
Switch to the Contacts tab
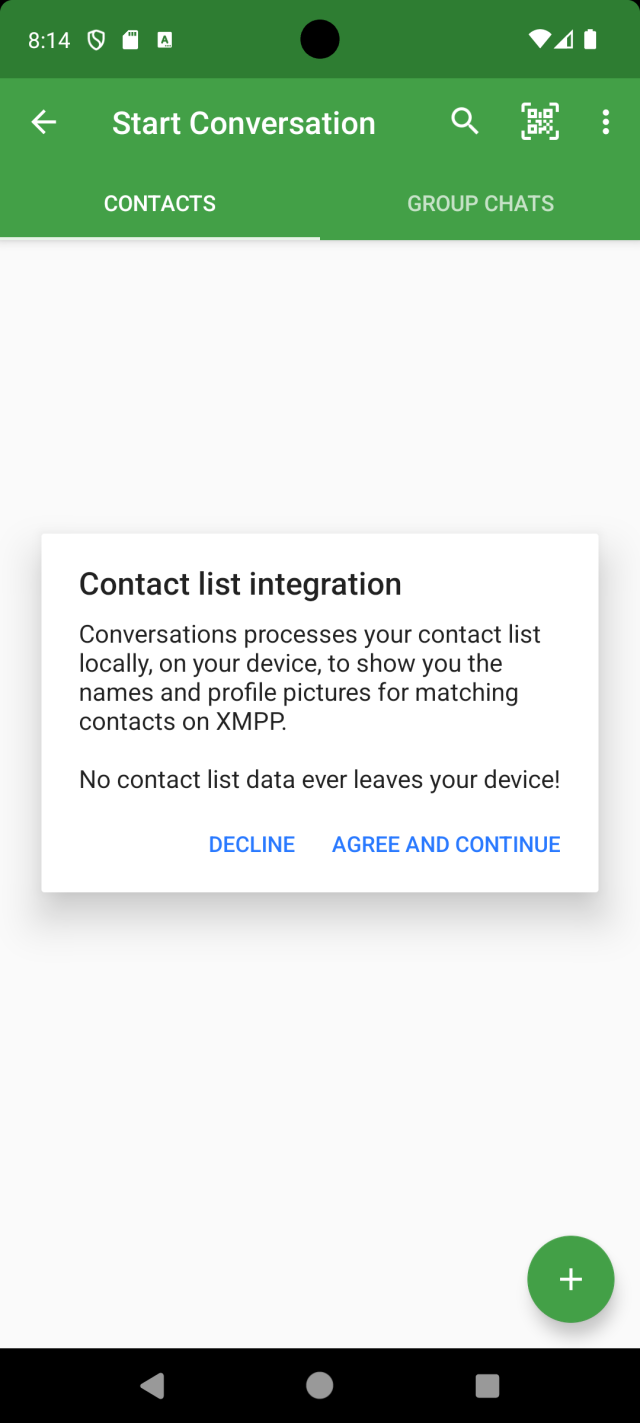tap(160, 204)
